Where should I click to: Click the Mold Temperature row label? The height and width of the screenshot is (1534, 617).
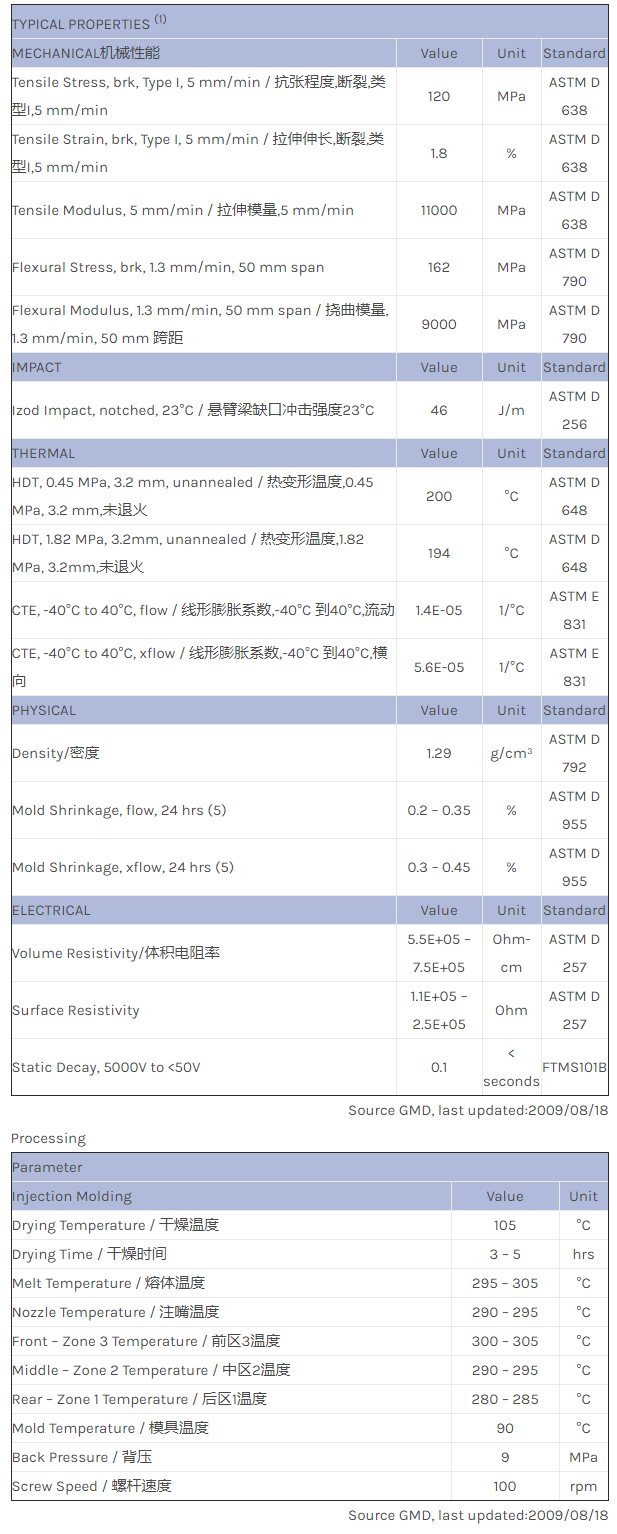coord(111,1428)
